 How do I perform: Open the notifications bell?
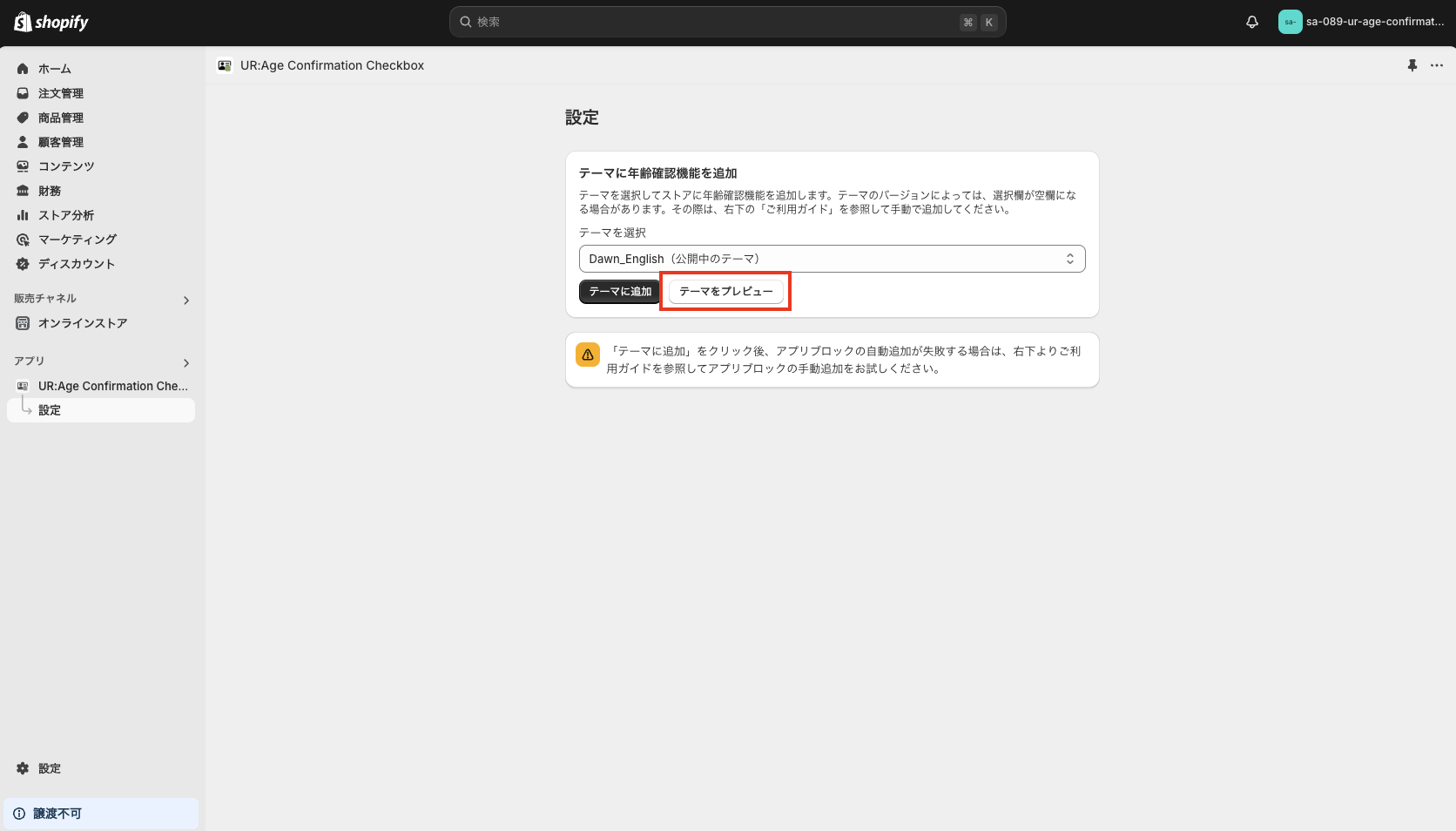[x=1252, y=22]
